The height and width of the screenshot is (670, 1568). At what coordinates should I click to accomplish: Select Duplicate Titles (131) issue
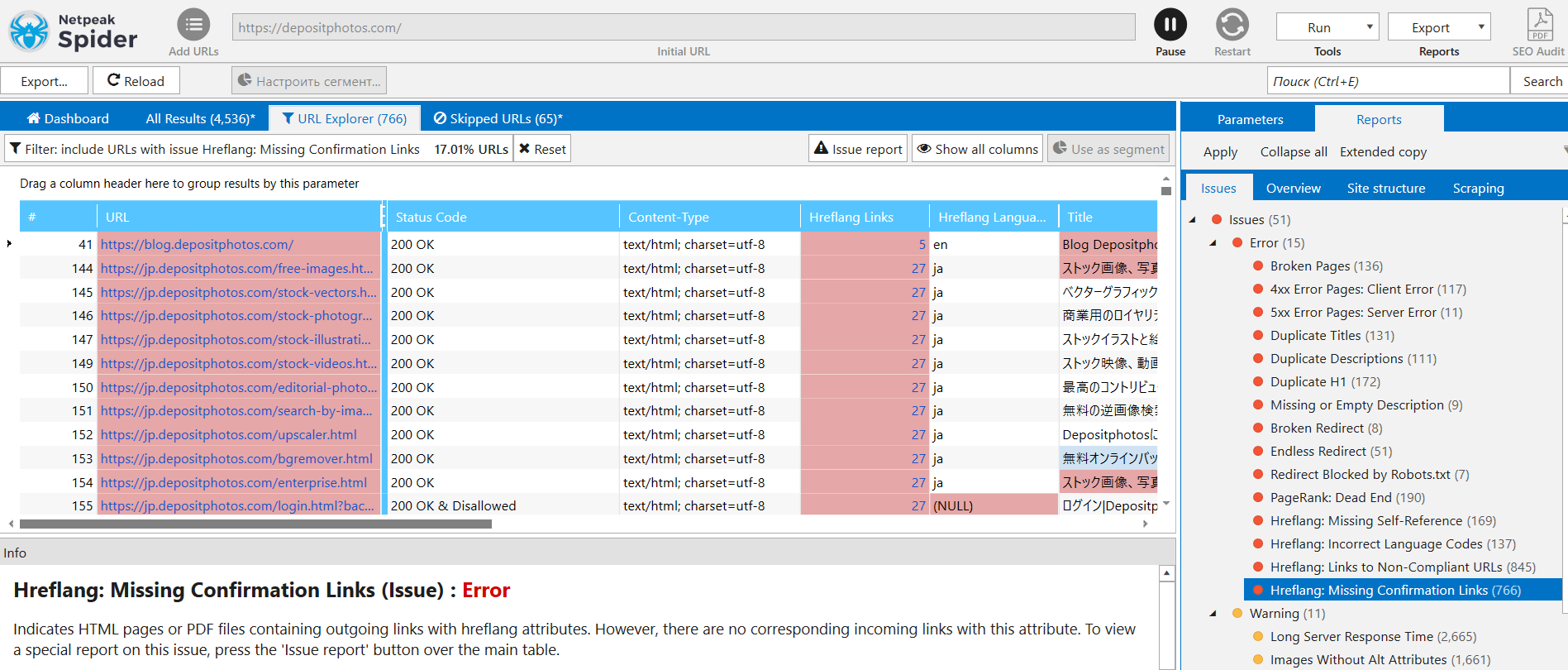pos(1332,336)
